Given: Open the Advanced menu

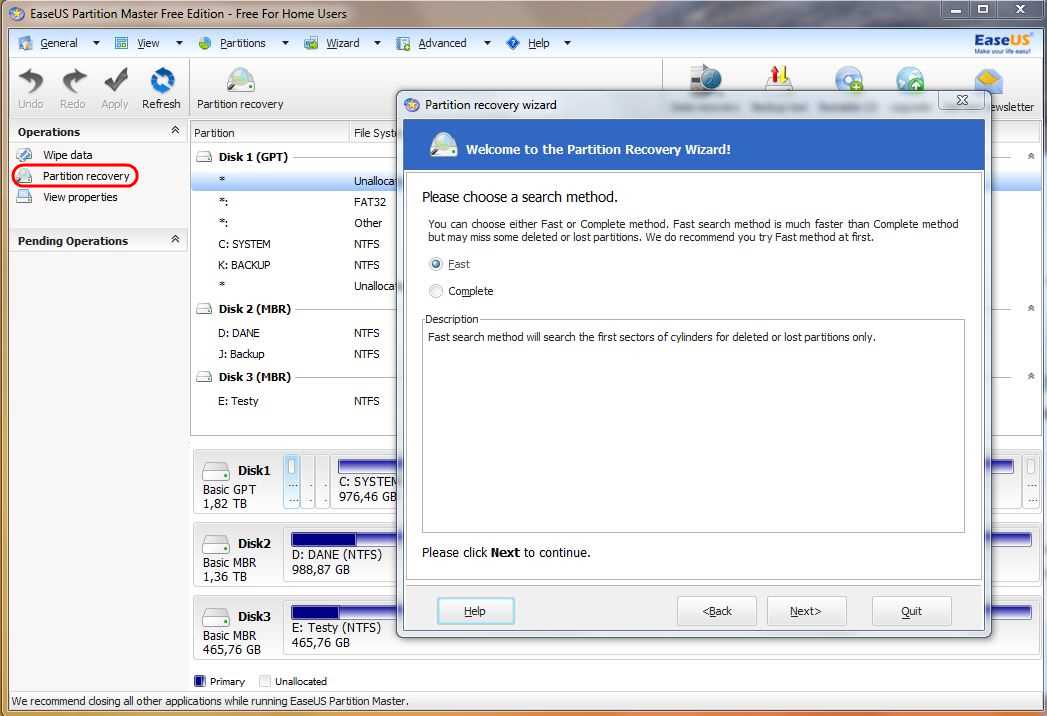Looking at the screenshot, I should [x=442, y=43].
